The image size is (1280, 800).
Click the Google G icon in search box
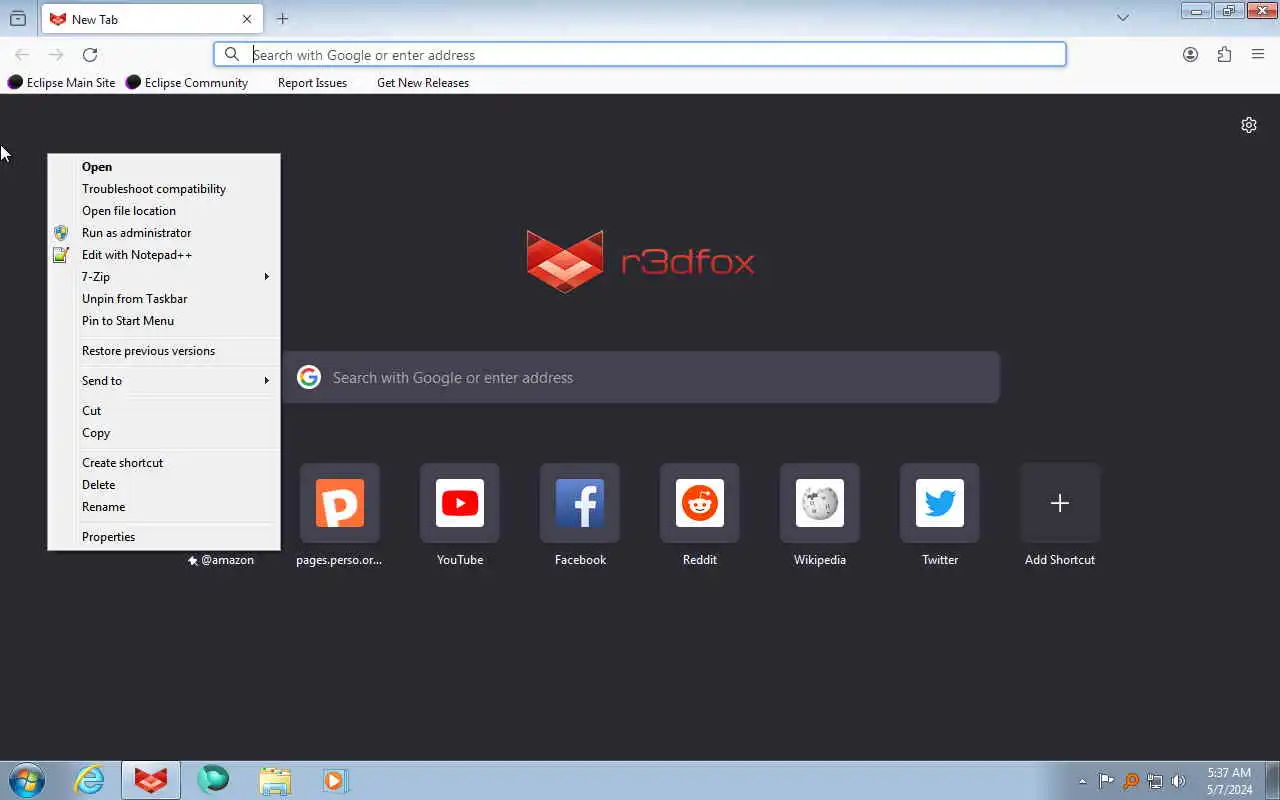click(x=309, y=377)
